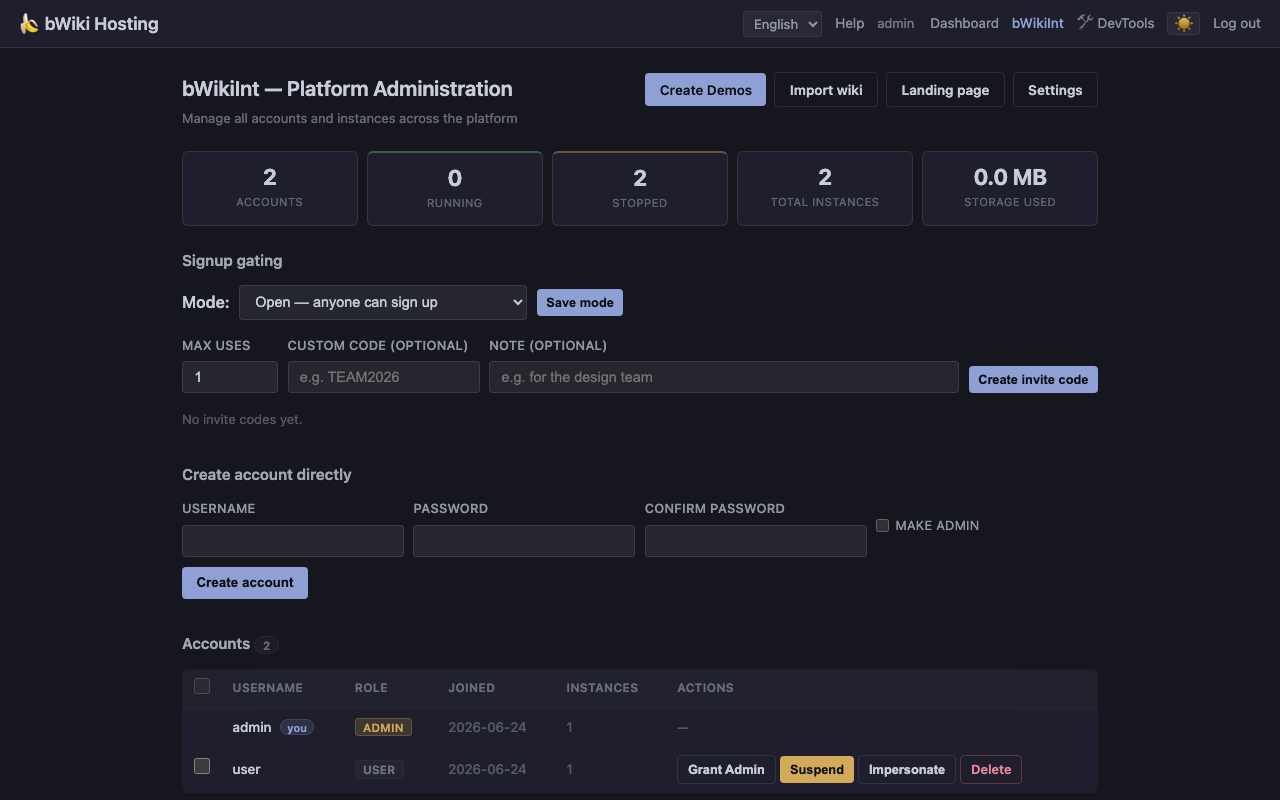Click the USER role badge

379,770
